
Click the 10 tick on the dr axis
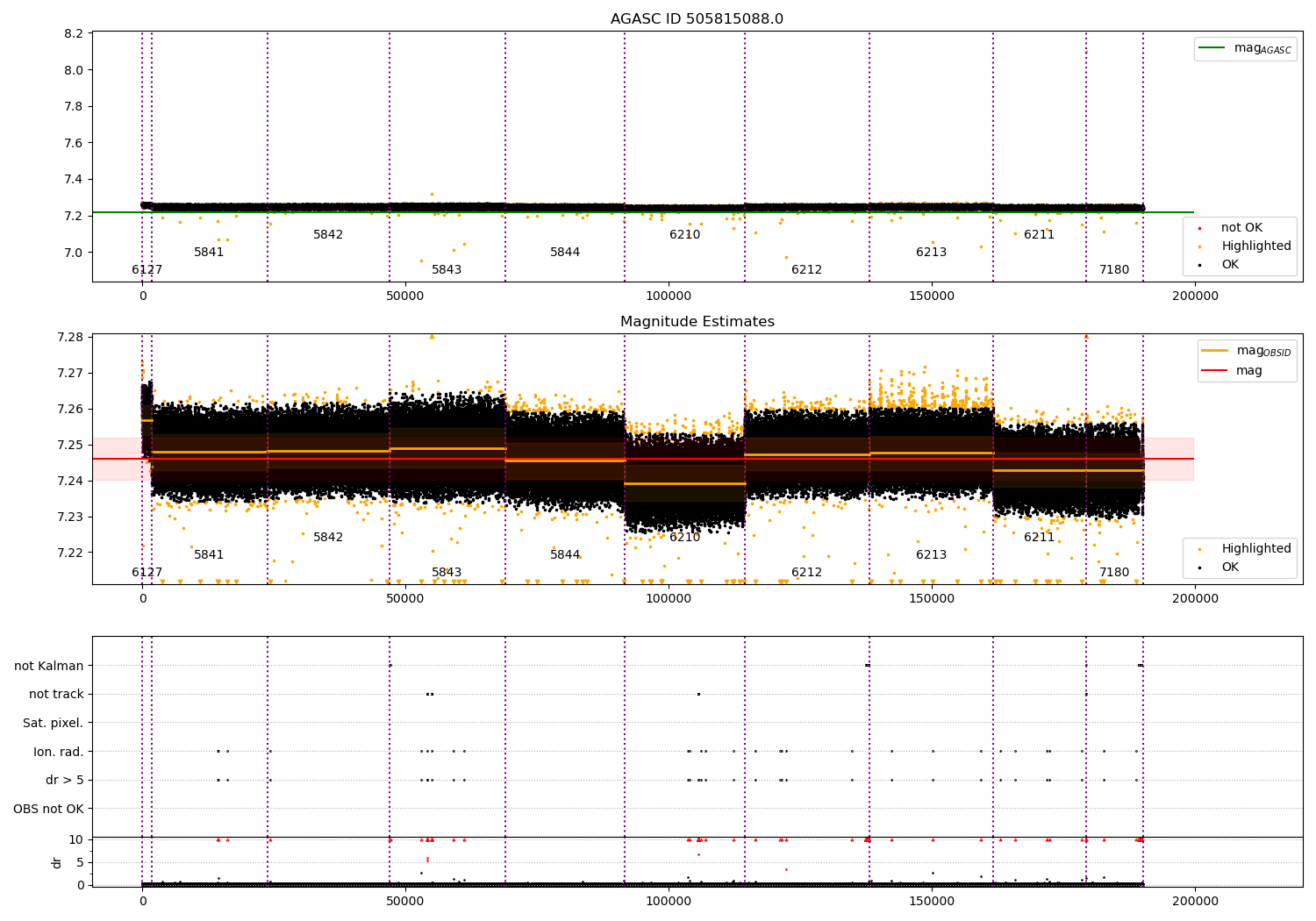click(x=76, y=839)
